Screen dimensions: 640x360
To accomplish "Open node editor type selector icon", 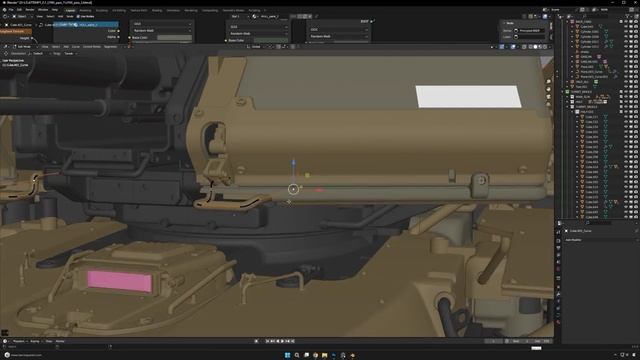I will [x=5, y=16].
